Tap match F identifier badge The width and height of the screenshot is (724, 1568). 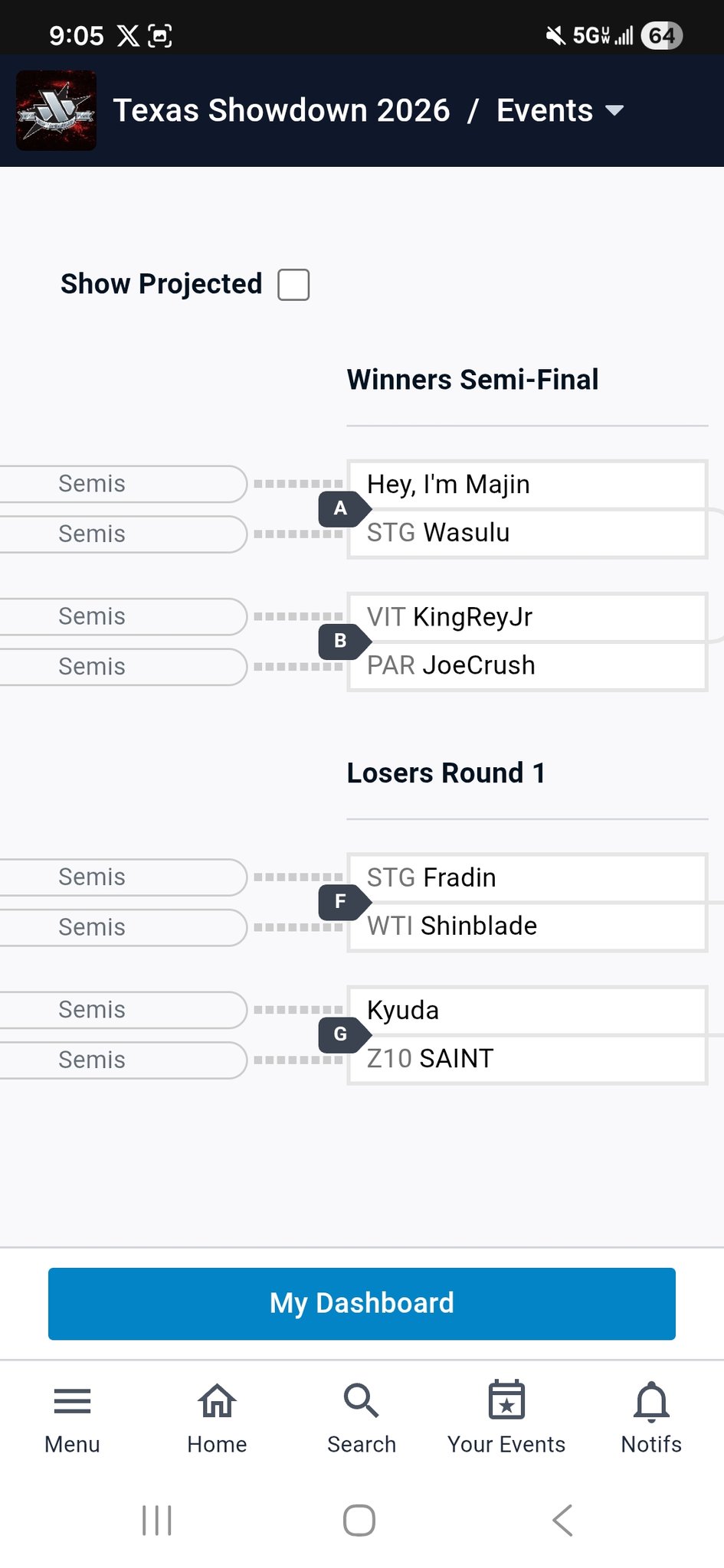pos(341,902)
